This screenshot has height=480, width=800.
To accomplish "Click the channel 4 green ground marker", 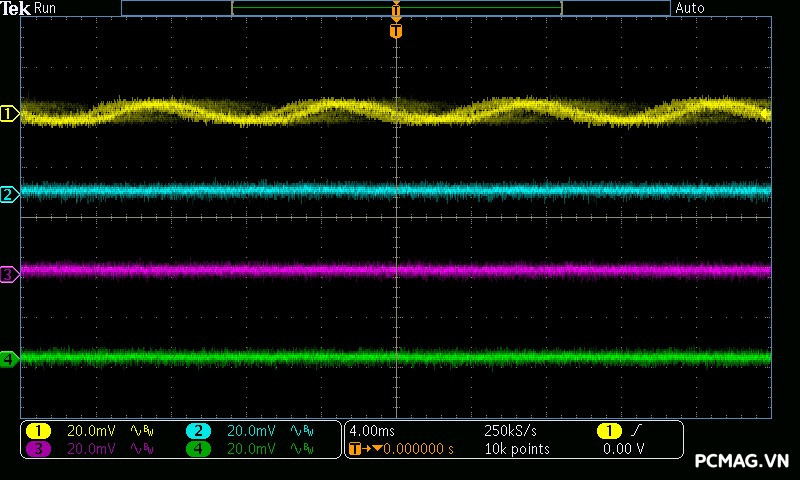I will pos(9,358).
